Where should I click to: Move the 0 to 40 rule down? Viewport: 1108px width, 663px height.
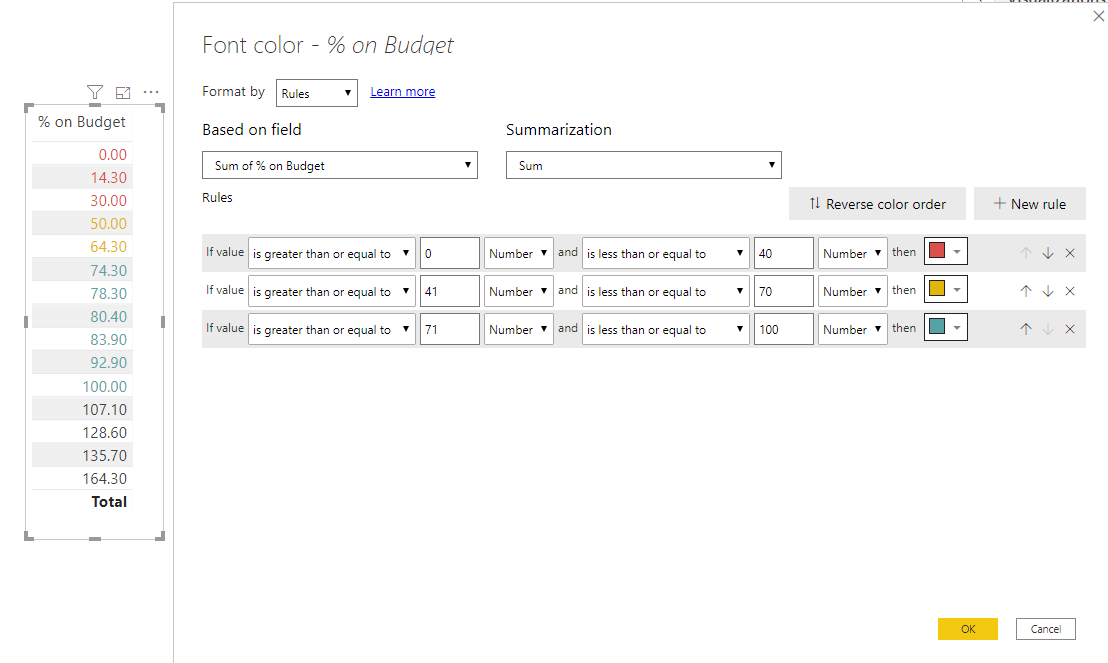pyautogui.click(x=1048, y=253)
